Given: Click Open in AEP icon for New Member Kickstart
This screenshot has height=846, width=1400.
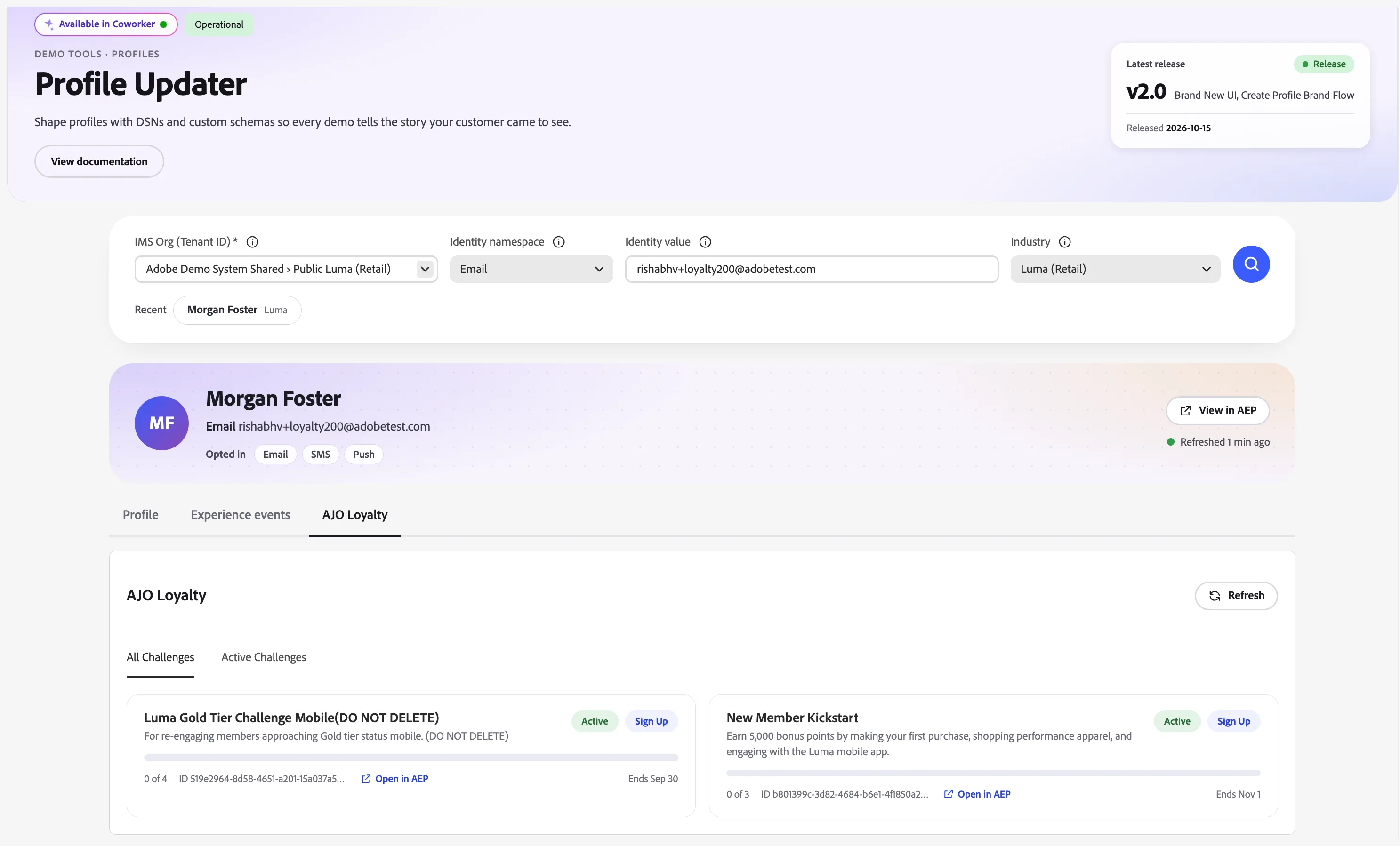Looking at the screenshot, I should pyautogui.click(x=948, y=794).
